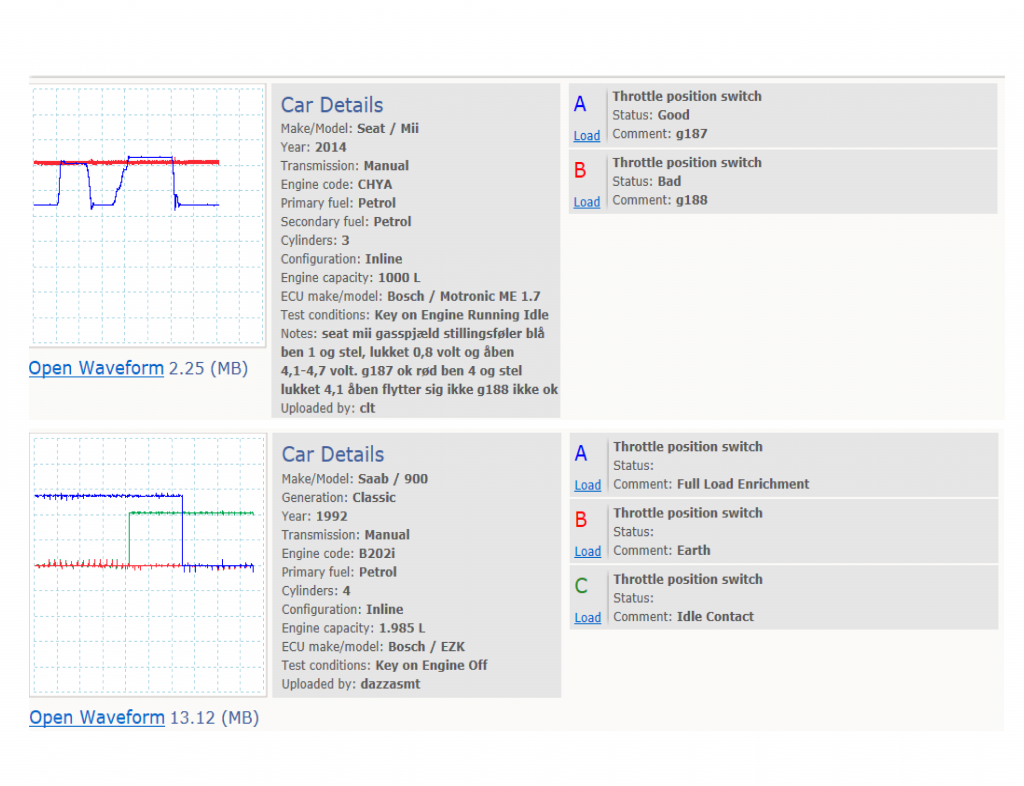Click the Saab 900 waveform thumbnail

click(148, 565)
